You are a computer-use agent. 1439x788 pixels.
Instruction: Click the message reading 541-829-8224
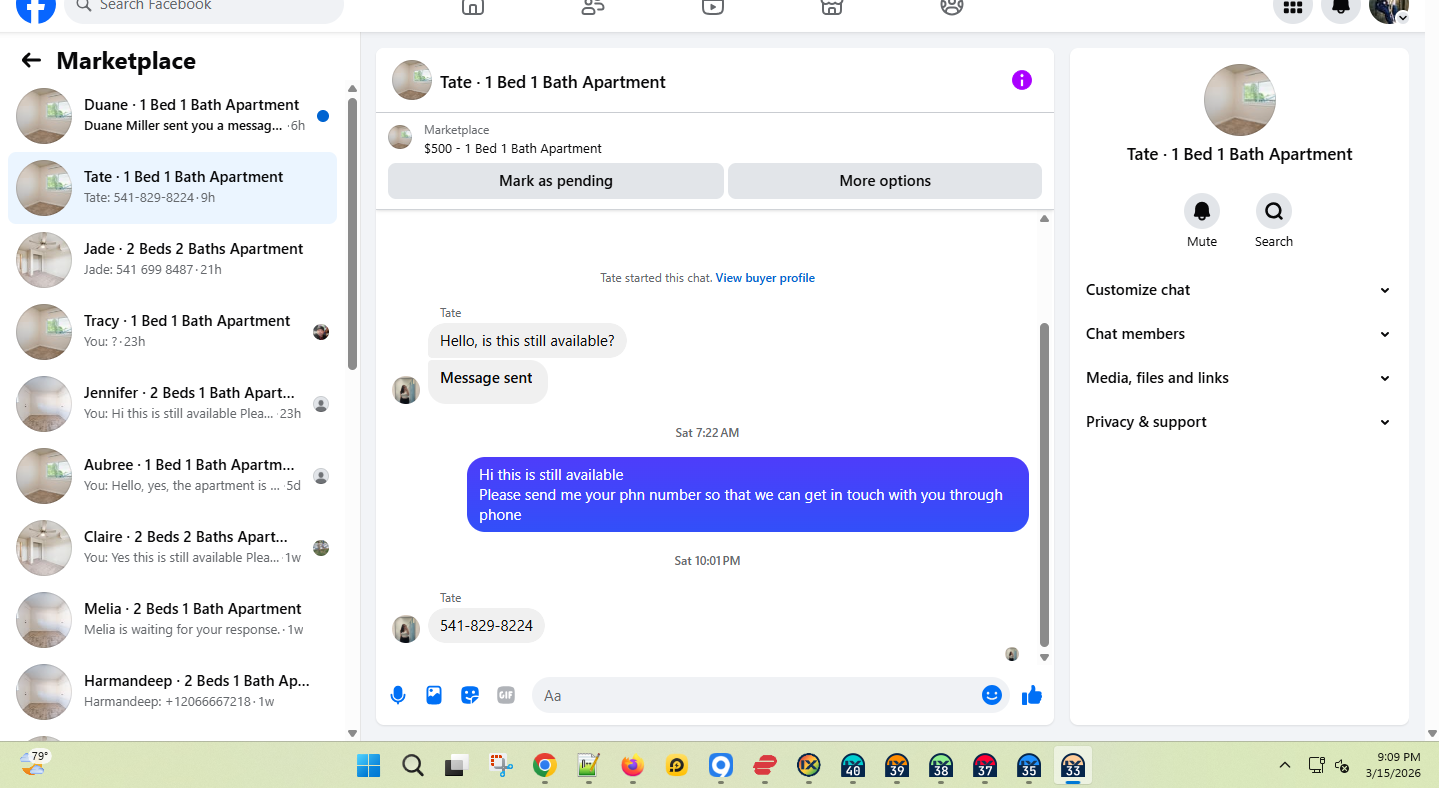pos(486,626)
